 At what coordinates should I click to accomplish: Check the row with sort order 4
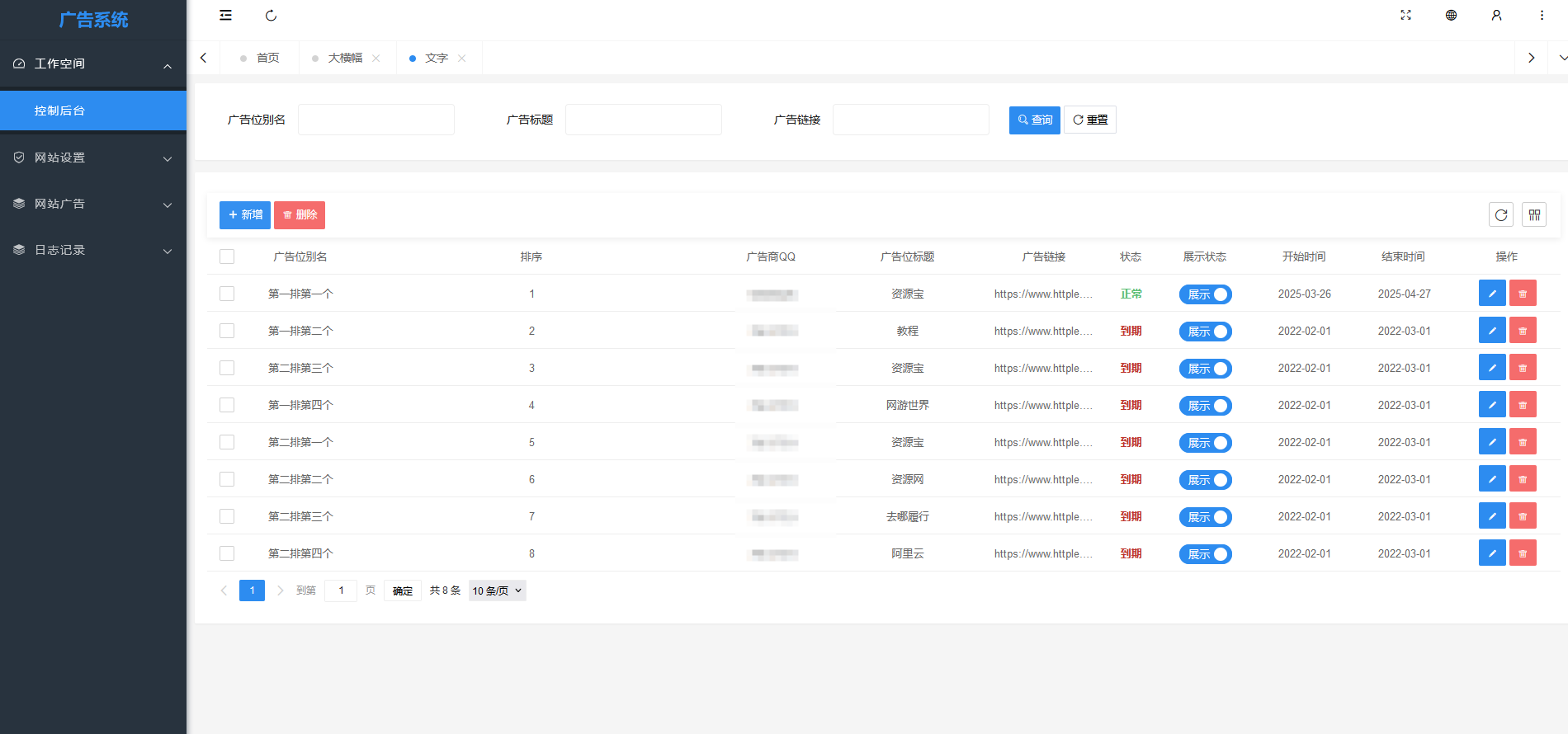point(227,405)
